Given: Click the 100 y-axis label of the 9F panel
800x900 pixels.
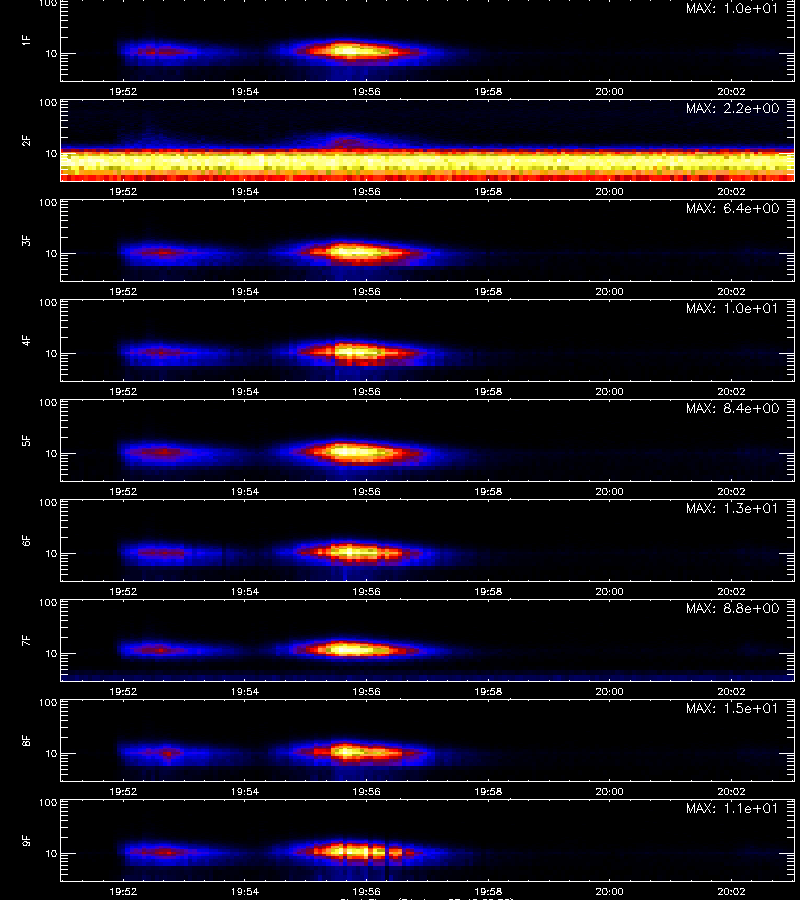Looking at the screenshot, I should [48, 804].
